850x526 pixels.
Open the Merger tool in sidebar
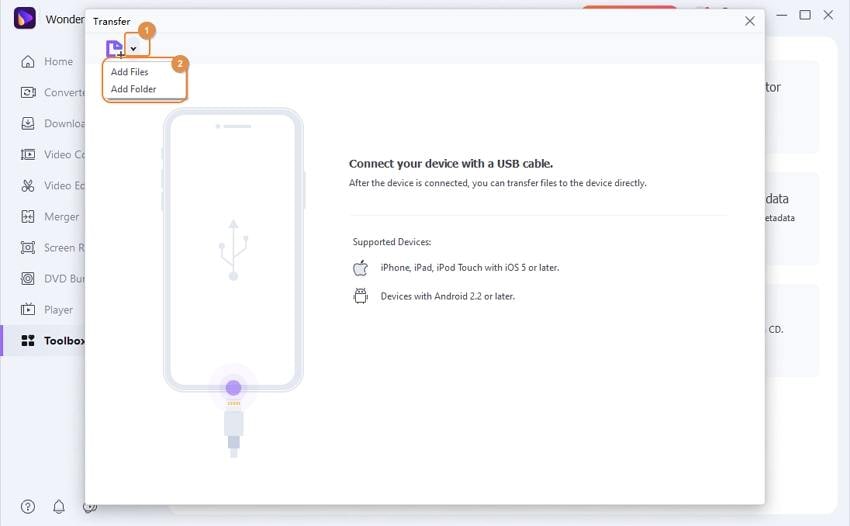coord(60,217)
